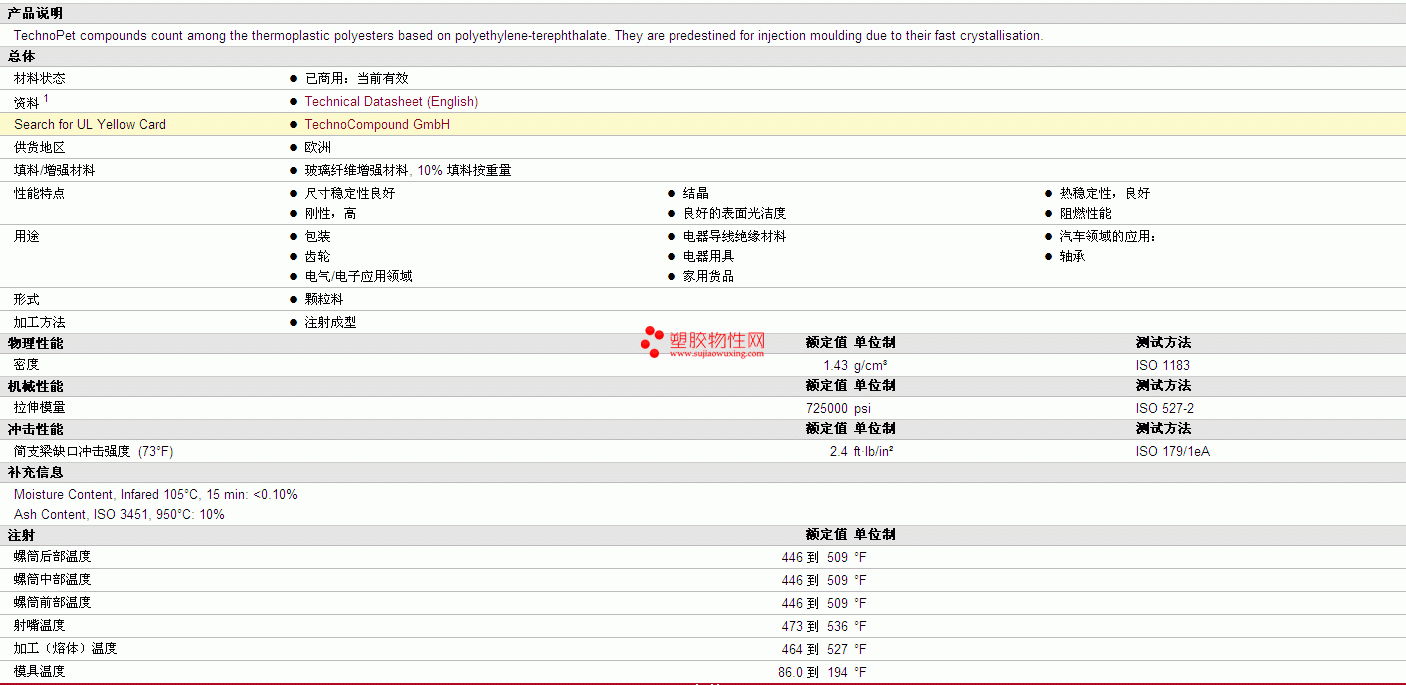Click the 供货地区 row label
Screen dimensions: 1406x685
[40, 147]
